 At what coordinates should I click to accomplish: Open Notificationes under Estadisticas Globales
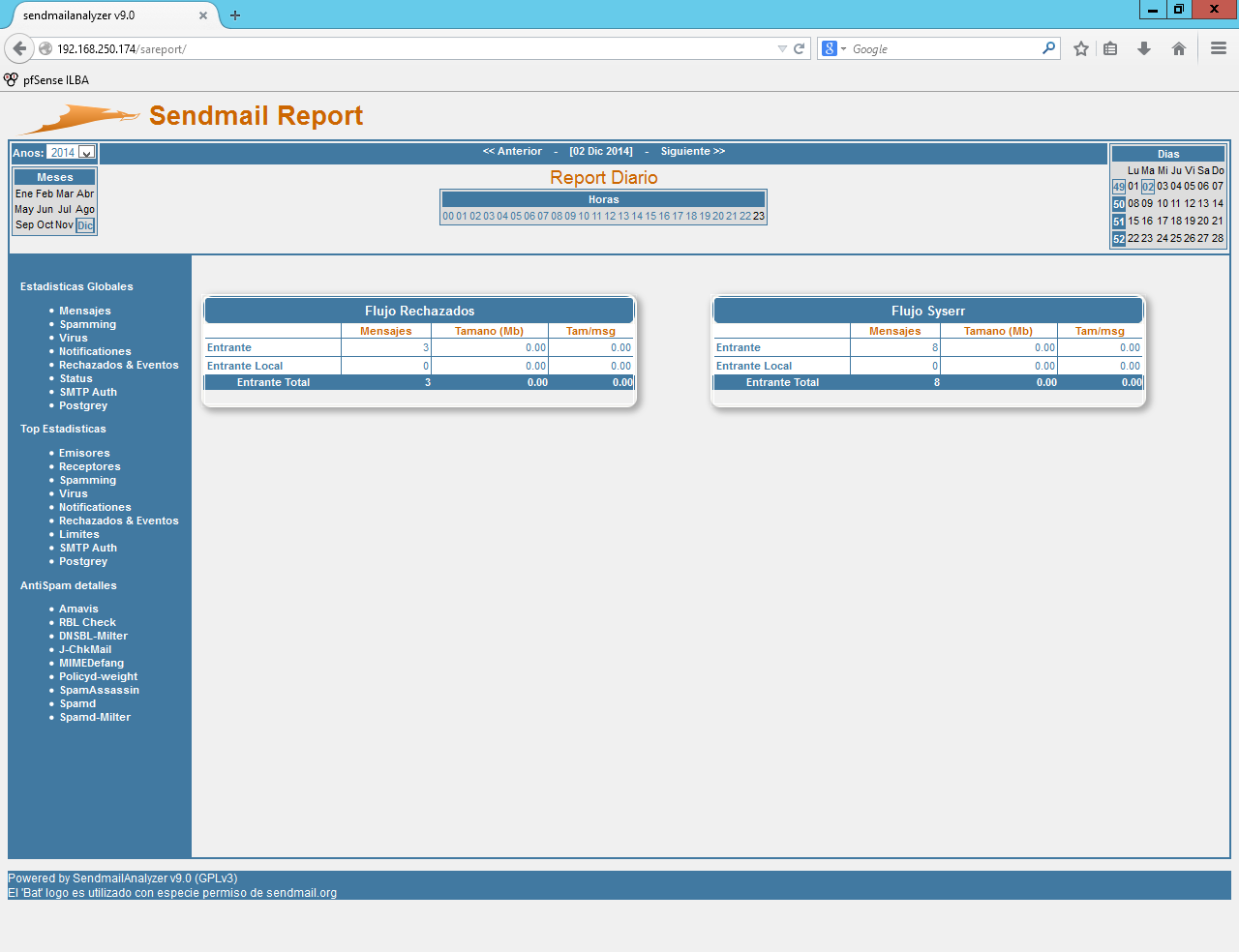tap(95, 351)
